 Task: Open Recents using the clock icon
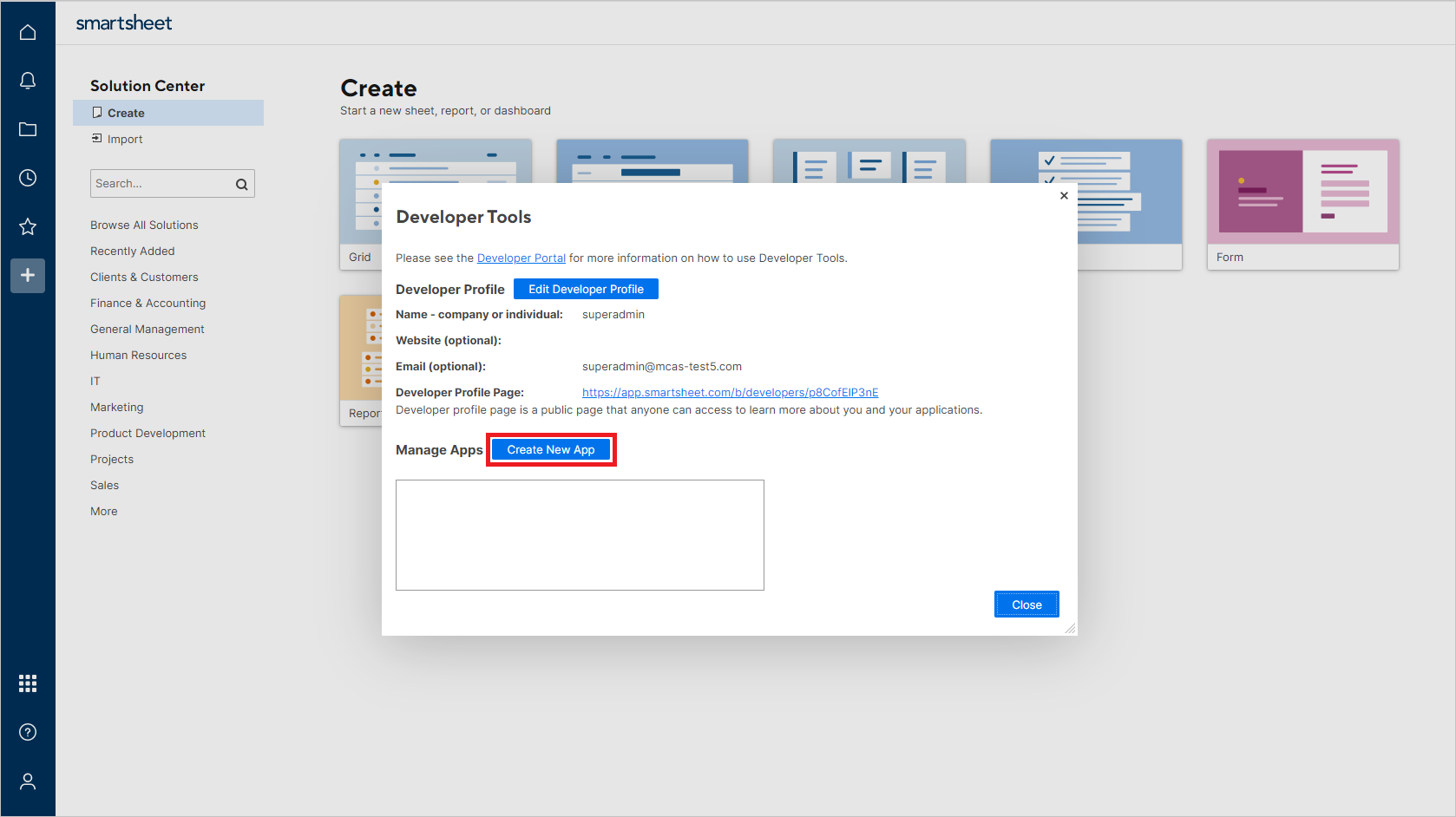click(28, 178)
